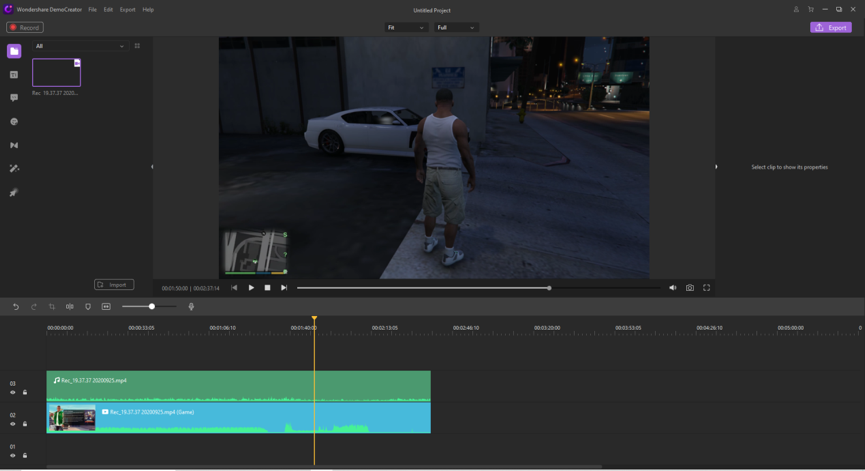Screen dimensions: 865x471
Task: Open the Export menu
Action: click(x=127, y=10)
